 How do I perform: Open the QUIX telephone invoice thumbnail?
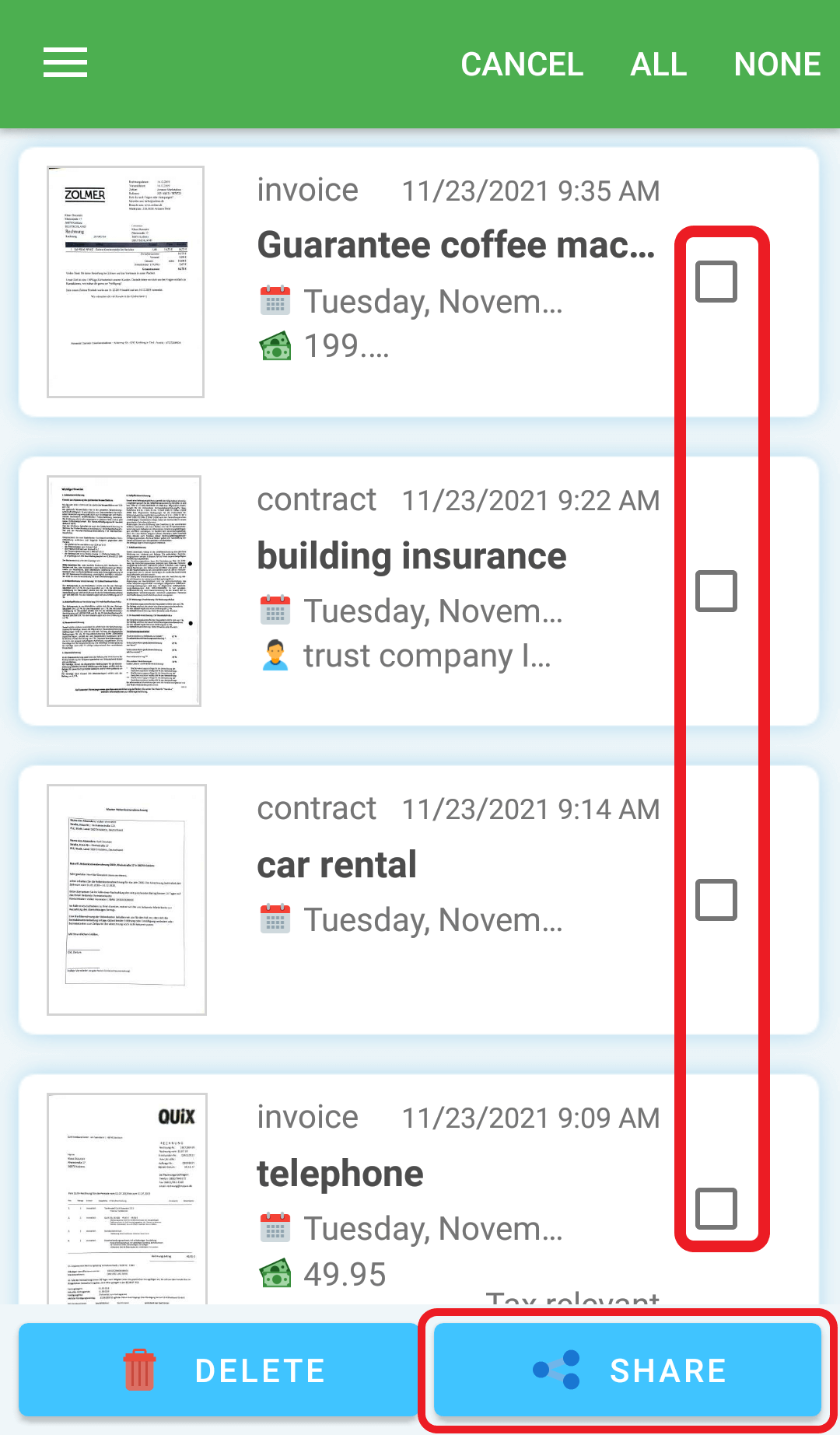tap(127, 1199)
